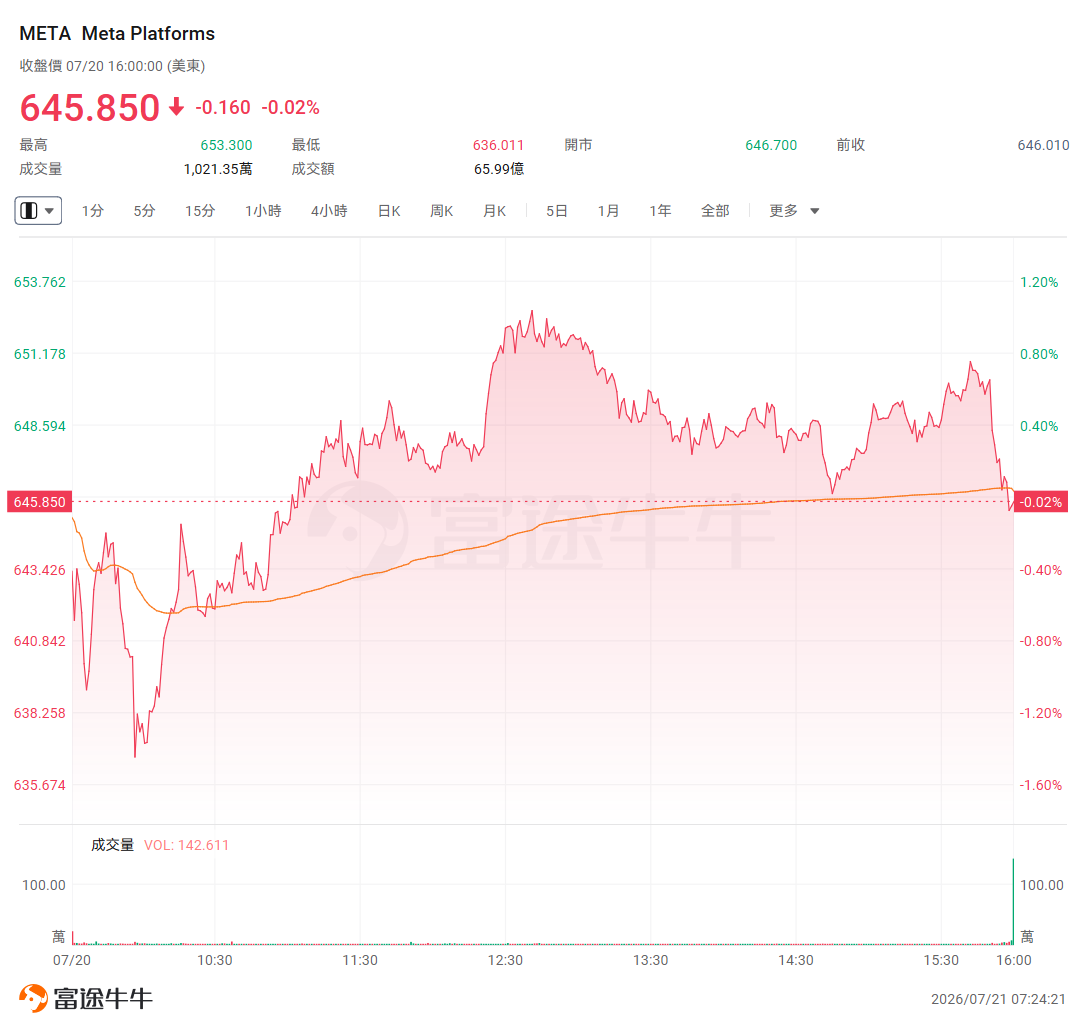
Task: Click the 16:00 time axis label
Action: (1013, 960)
